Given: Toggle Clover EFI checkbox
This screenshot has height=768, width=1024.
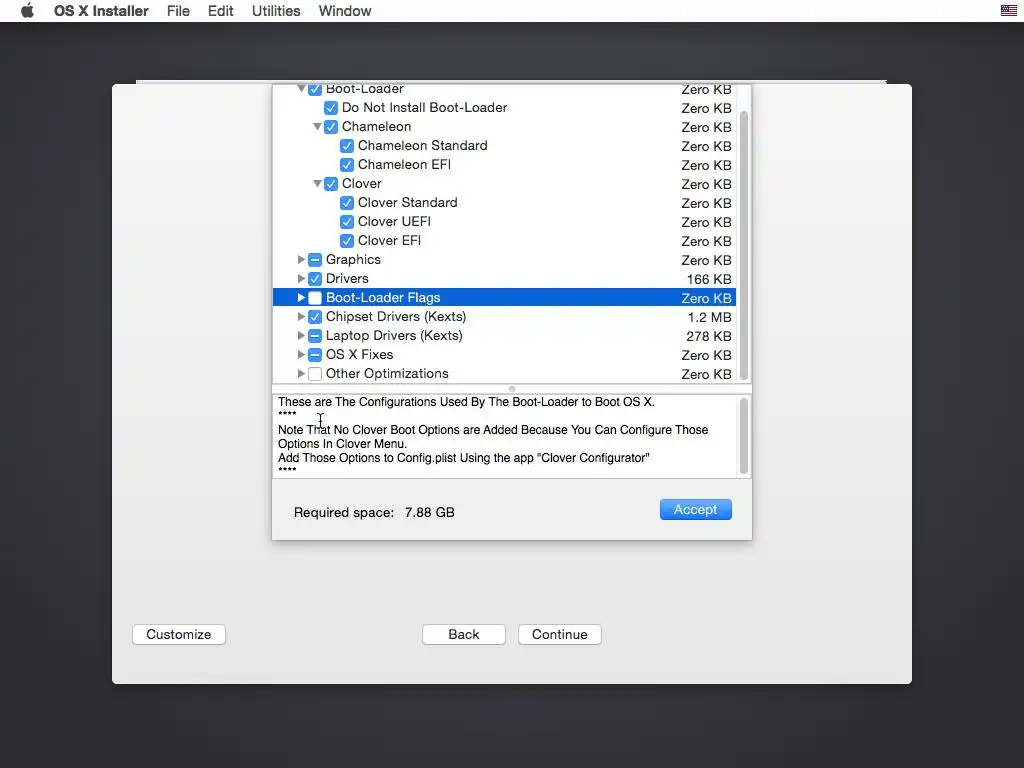Looking at the screenshot, I should point(347,240).
